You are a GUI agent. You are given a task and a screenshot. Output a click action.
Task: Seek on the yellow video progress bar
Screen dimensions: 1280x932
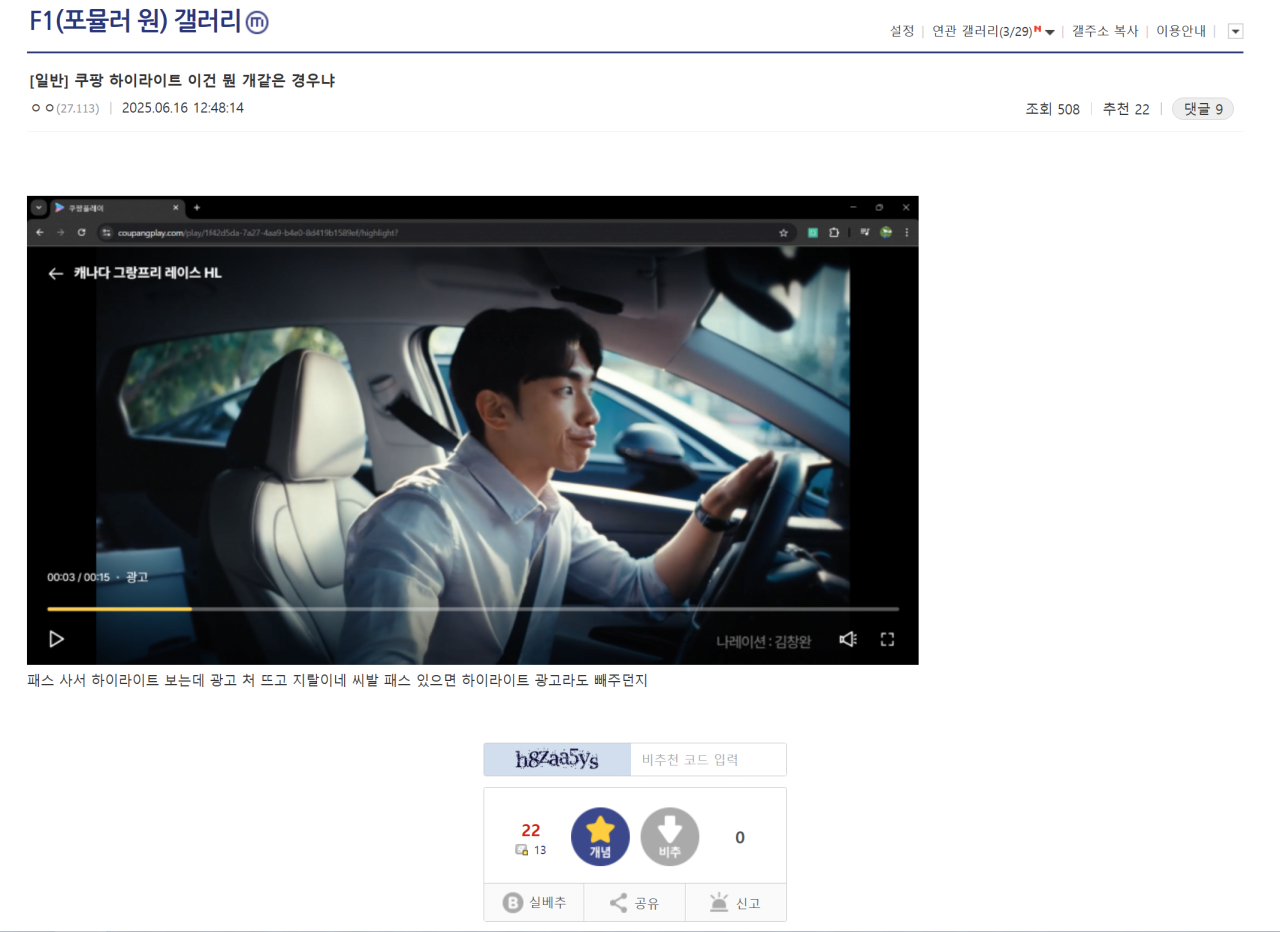tap(473, 609)
